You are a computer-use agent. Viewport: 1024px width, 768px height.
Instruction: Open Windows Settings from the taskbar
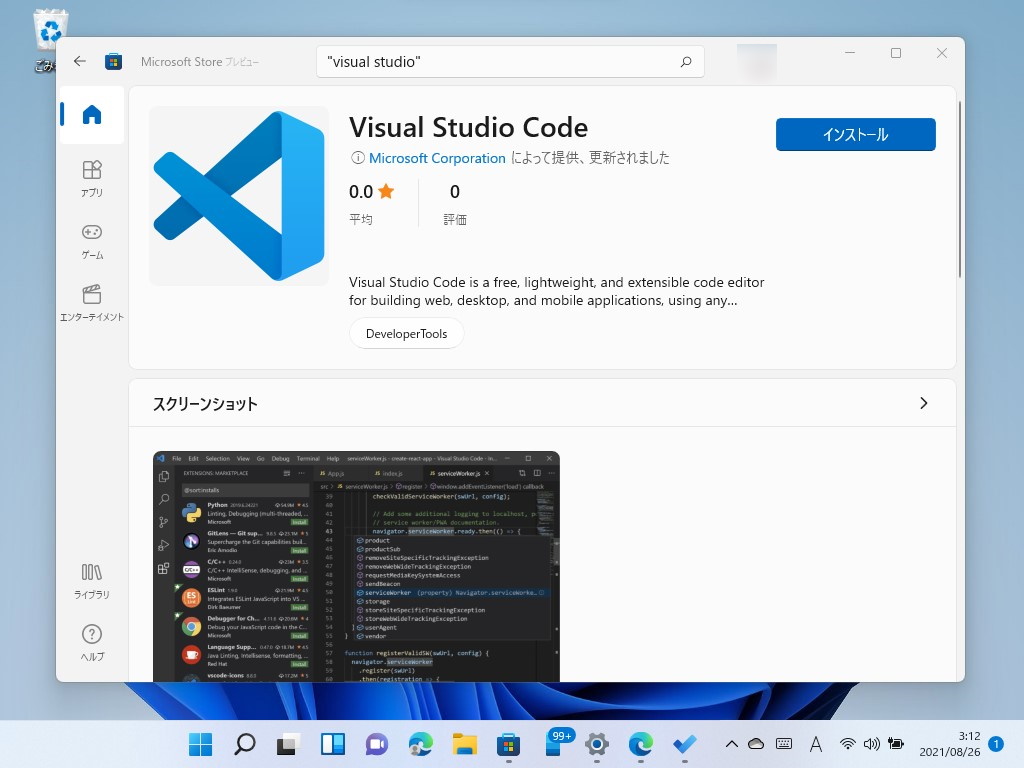pos(596,744)
